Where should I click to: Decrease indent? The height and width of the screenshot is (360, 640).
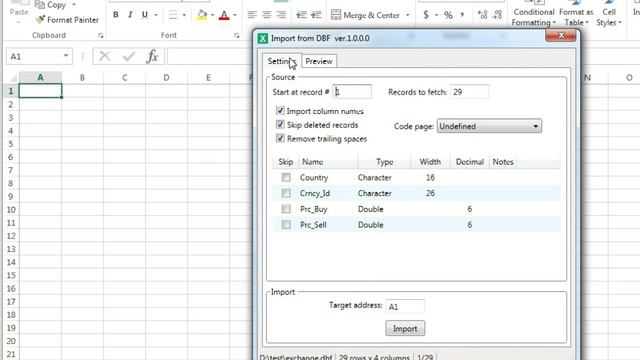click(x=301, y=15)
